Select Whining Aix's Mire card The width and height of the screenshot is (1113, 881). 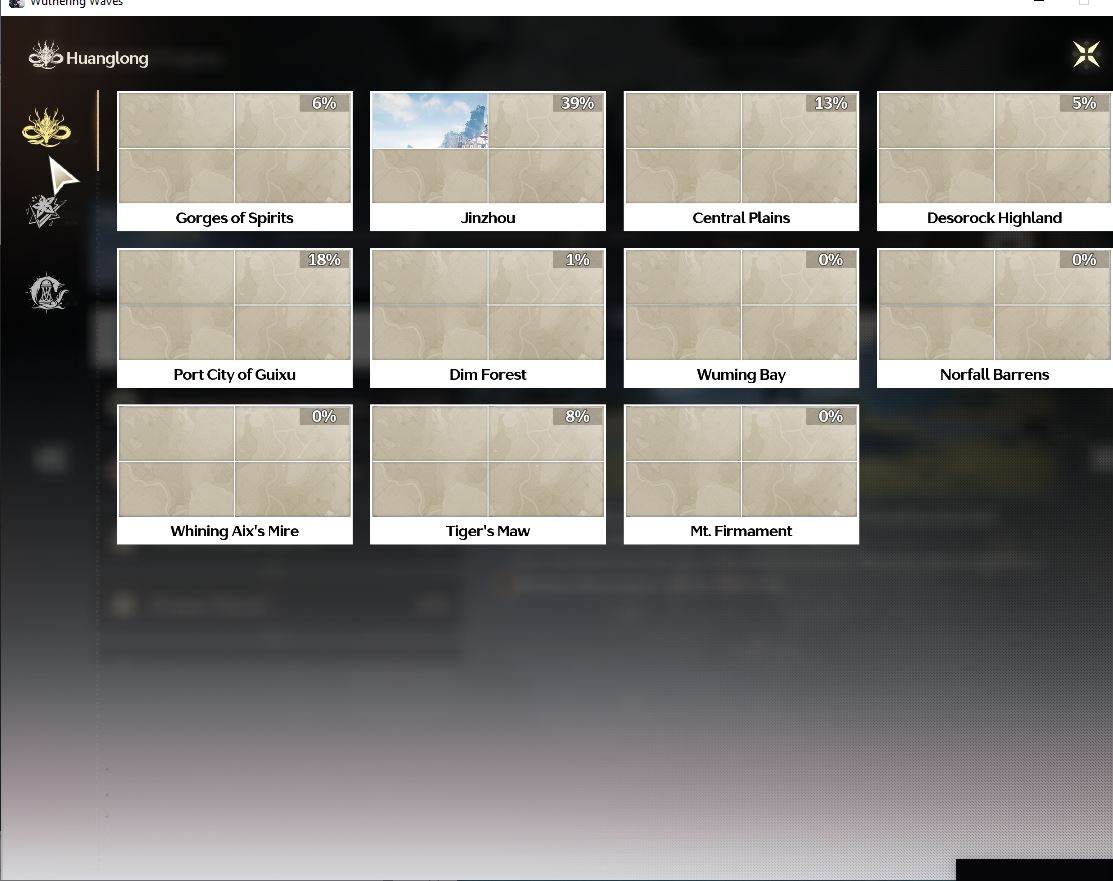(234, 474)
